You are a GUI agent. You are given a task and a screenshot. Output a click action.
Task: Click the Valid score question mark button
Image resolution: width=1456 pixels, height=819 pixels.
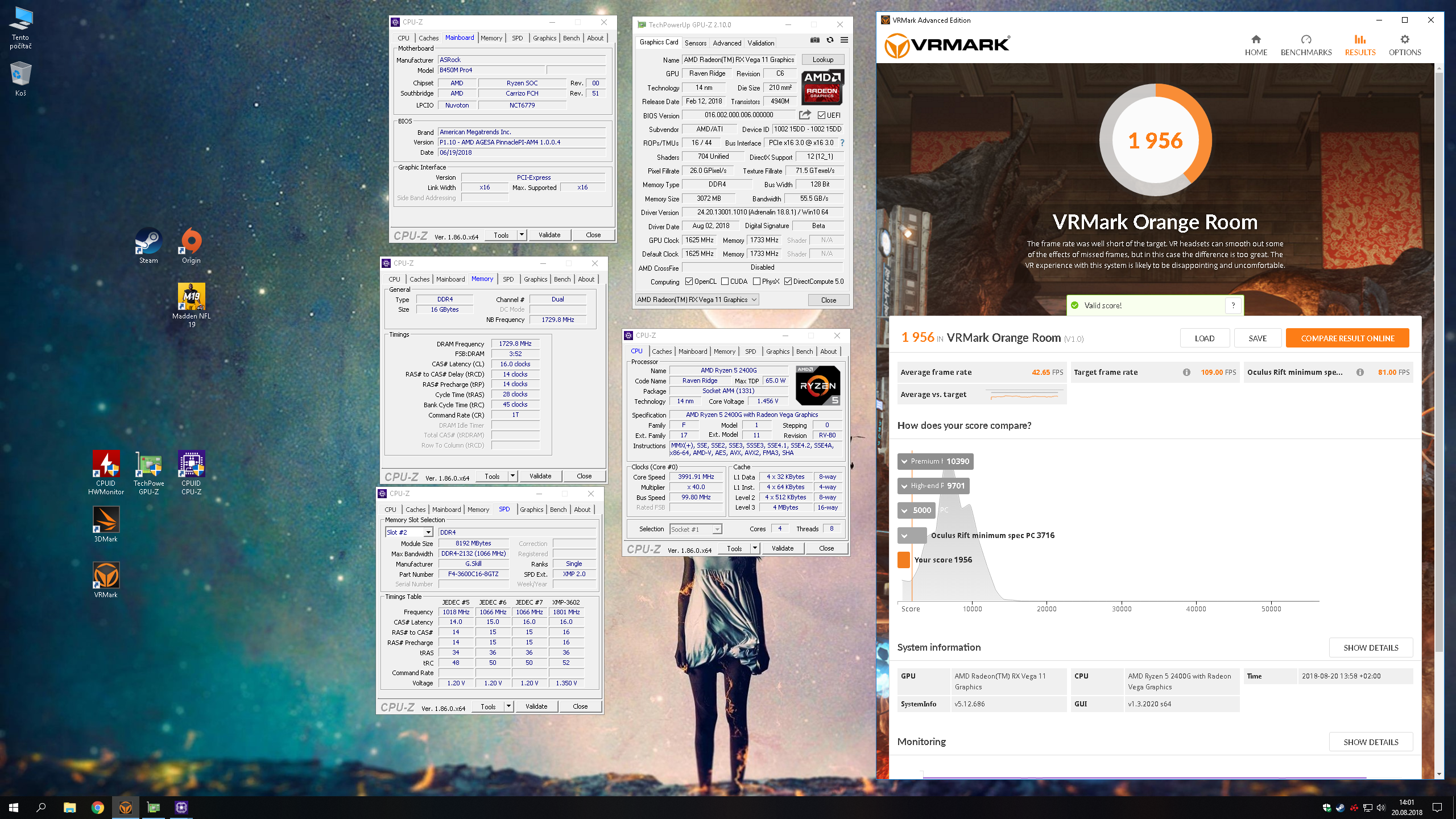click(1233, 305)
